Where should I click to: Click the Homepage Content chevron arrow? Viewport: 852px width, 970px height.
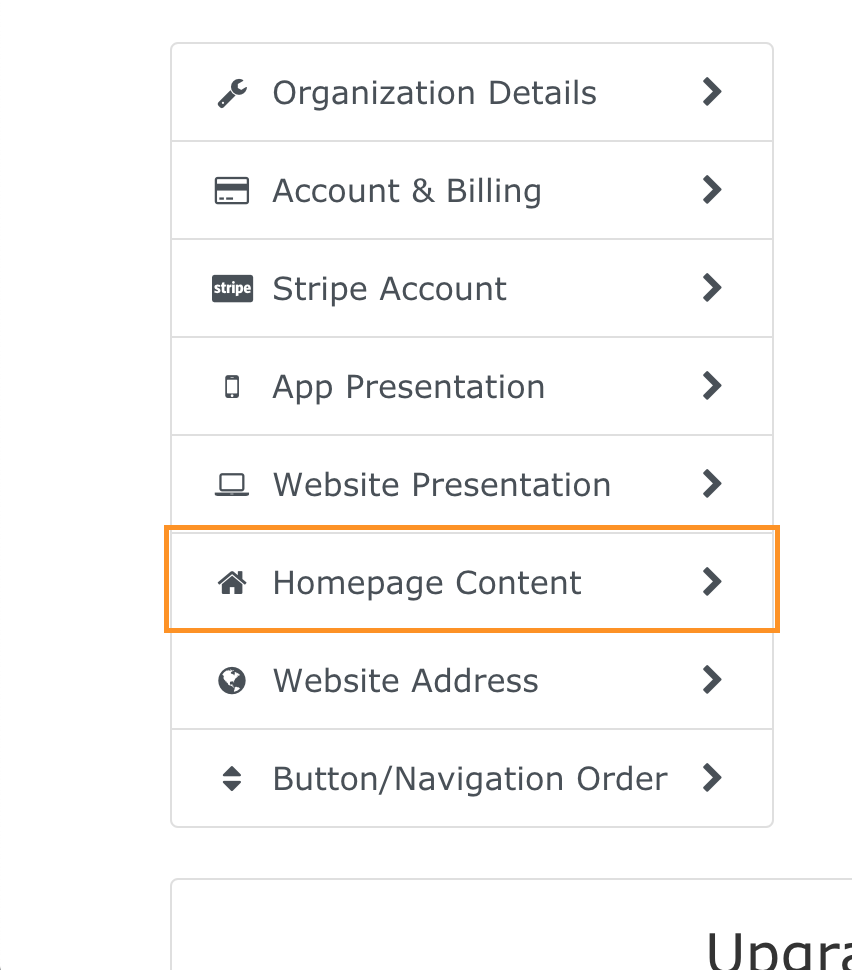[x=711, y=582]
